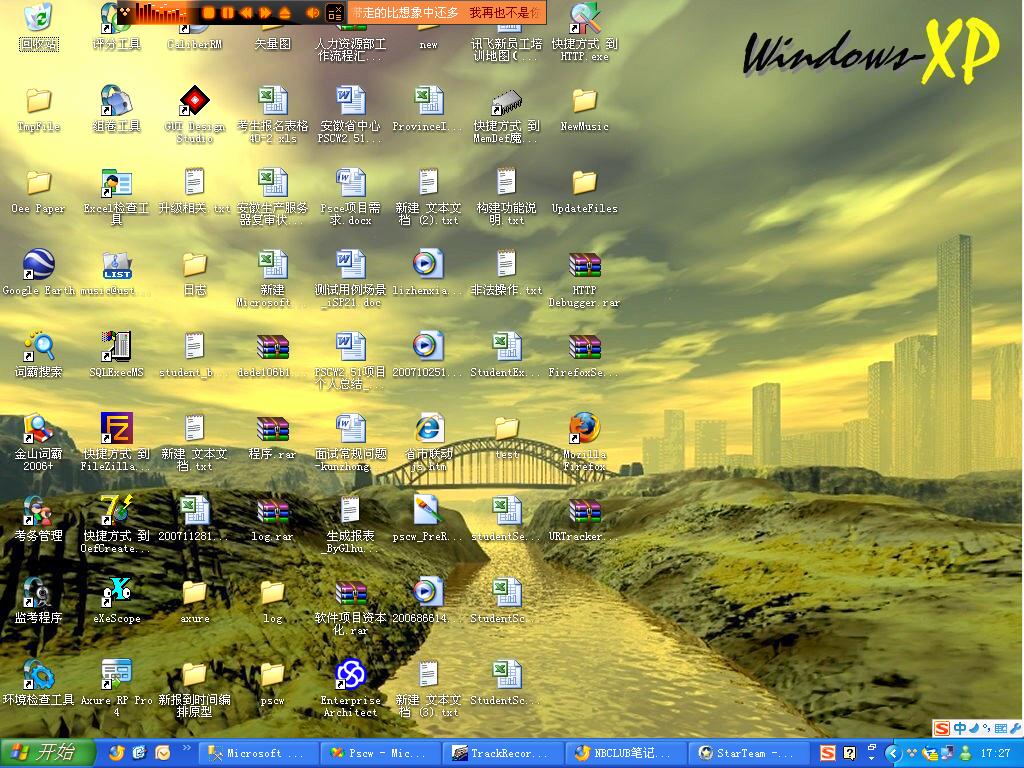Select the URTracker rar archive icon

(584, 512)
